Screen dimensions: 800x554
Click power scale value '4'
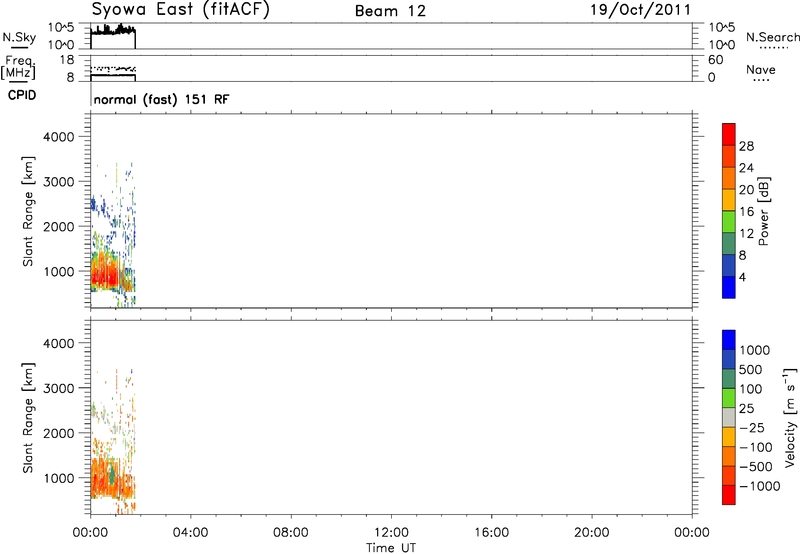742,277
